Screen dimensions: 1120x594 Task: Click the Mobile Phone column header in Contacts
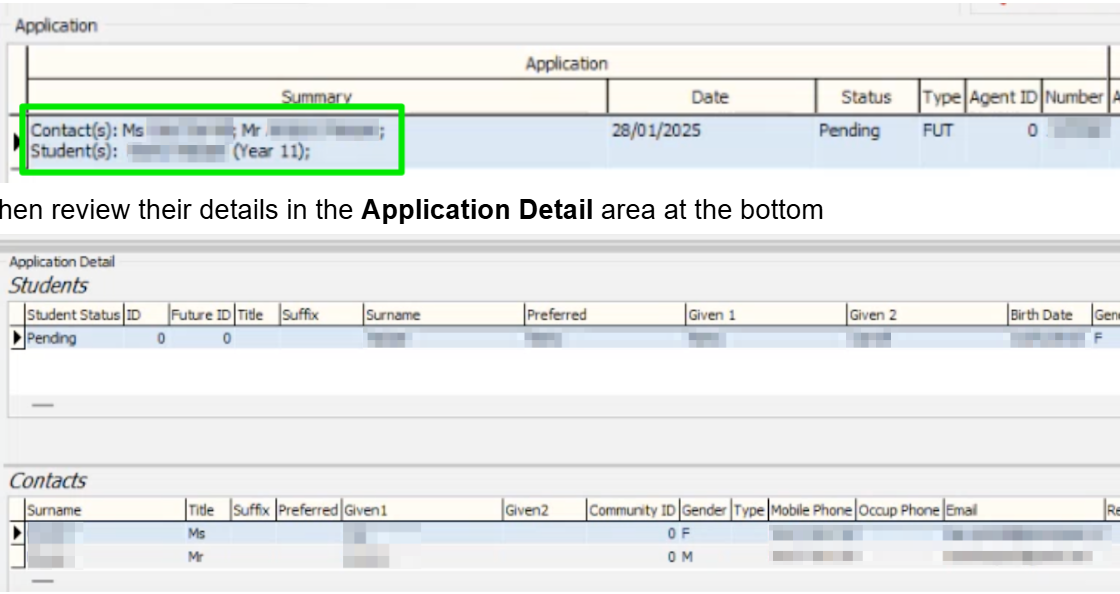pos(810,510)
